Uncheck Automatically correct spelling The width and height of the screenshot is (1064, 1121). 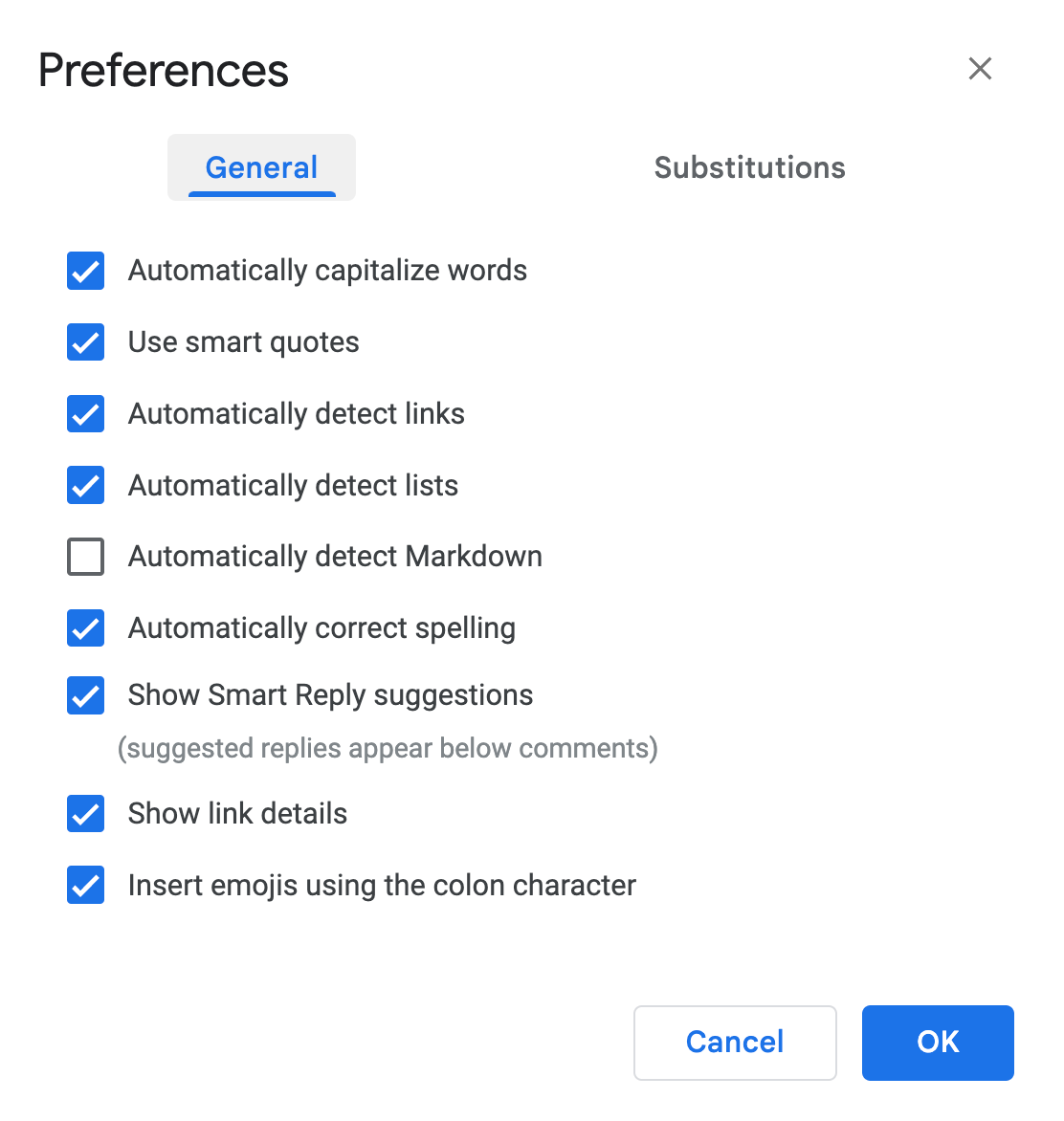85,628
